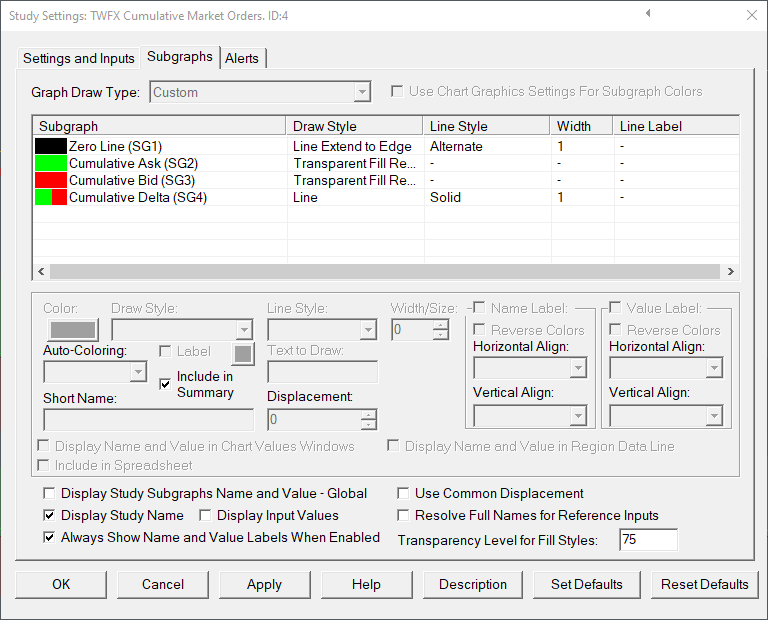This screenshot has height=620, width=768.
Task: Select the Zero Line (SG1) black swatch
Action: click(x=50, y=147)
